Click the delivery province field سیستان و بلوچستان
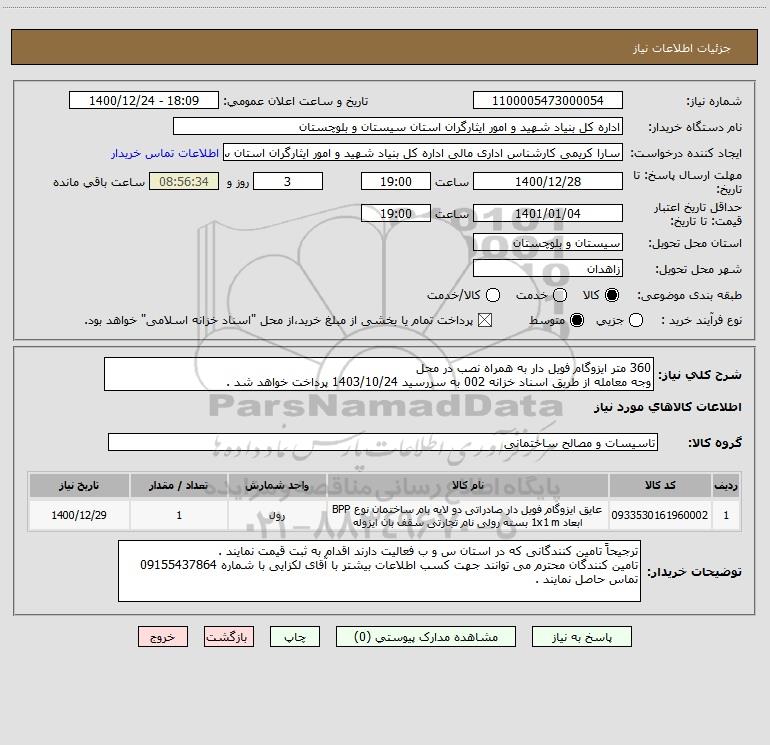770x745 pixels. 548,243
